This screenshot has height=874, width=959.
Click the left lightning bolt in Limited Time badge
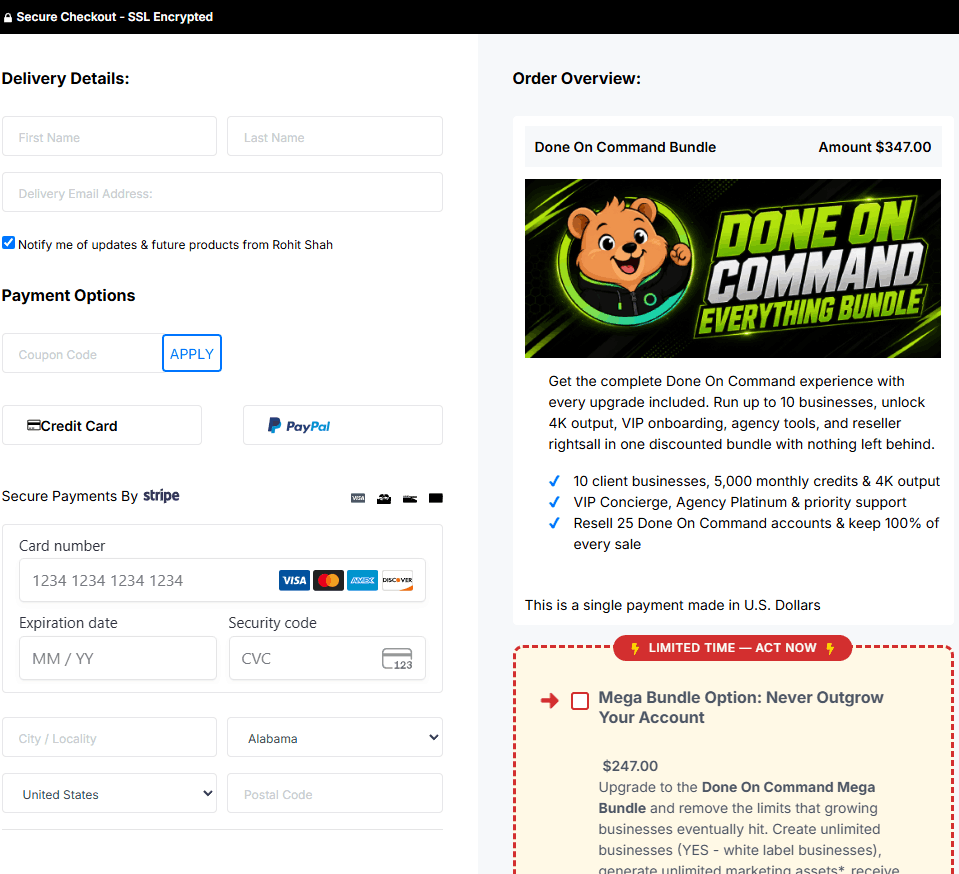[635, 648]
